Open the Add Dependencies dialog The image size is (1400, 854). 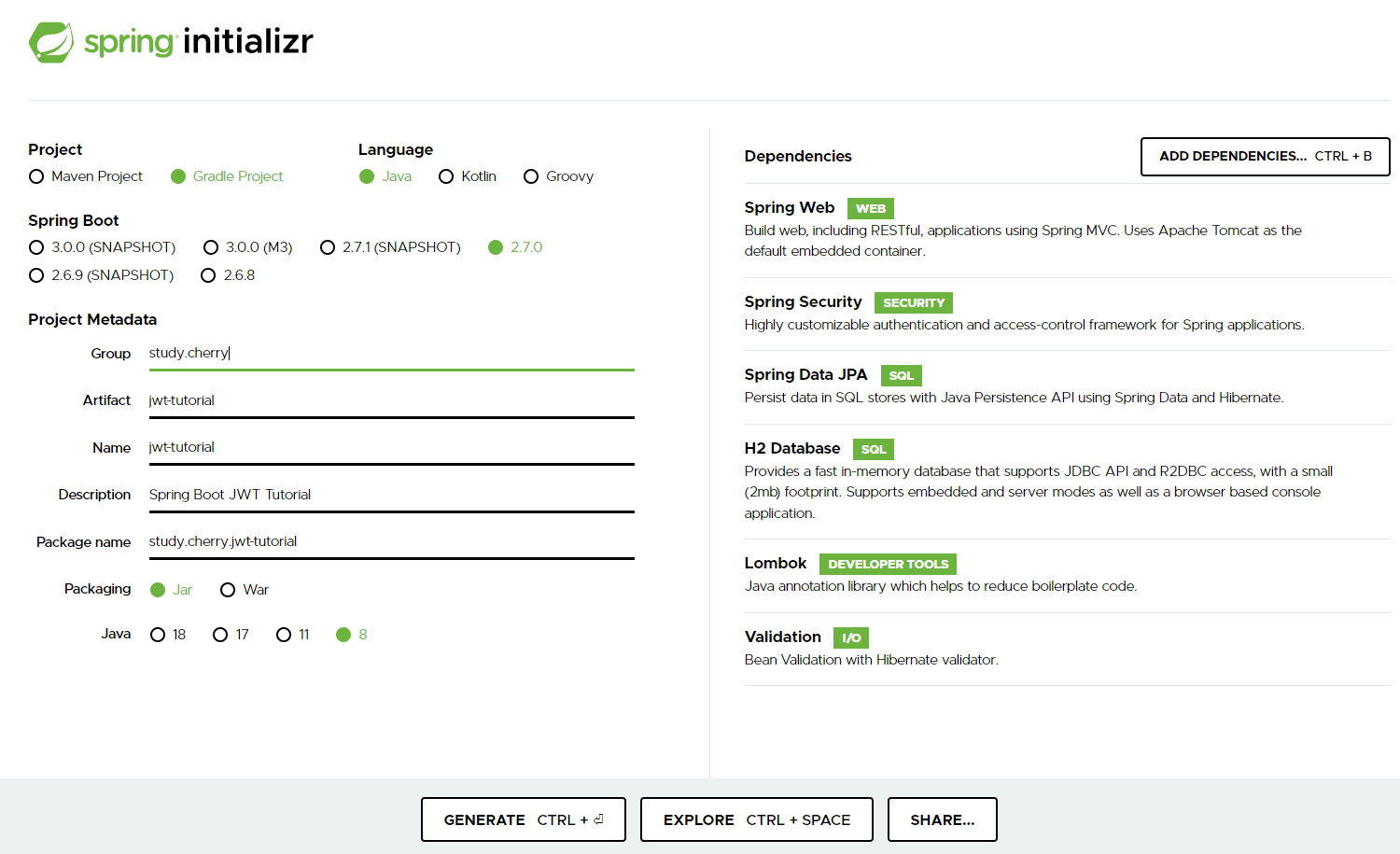click(1266, 157)
